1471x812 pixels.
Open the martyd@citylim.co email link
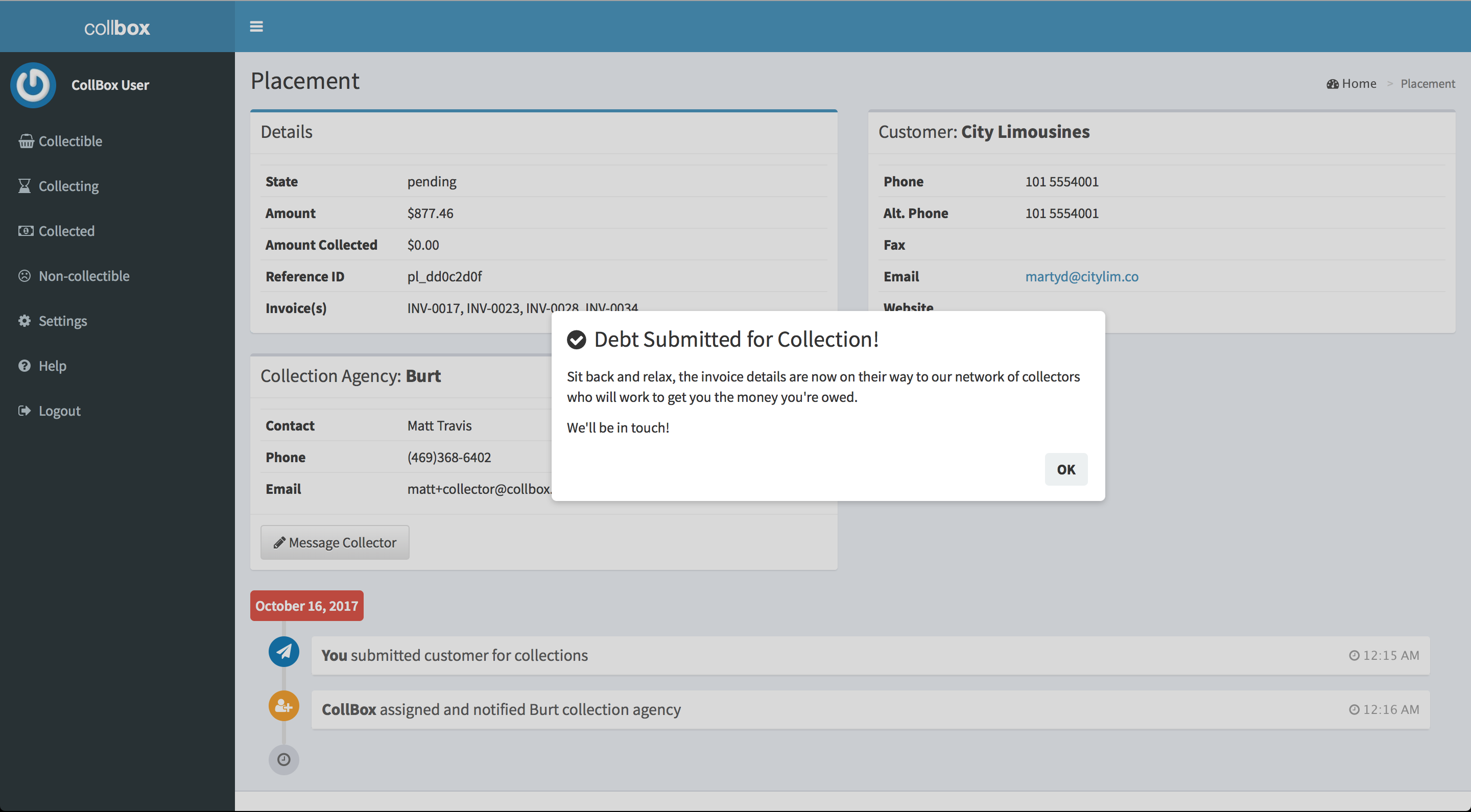(x=1081, y=276)
